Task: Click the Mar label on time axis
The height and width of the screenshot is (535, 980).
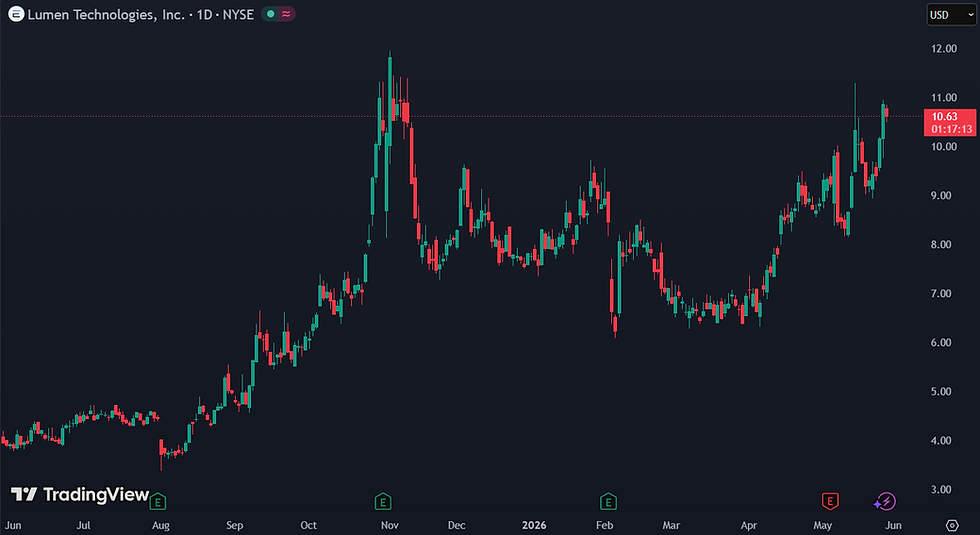Action: click(x=671, y=525)
